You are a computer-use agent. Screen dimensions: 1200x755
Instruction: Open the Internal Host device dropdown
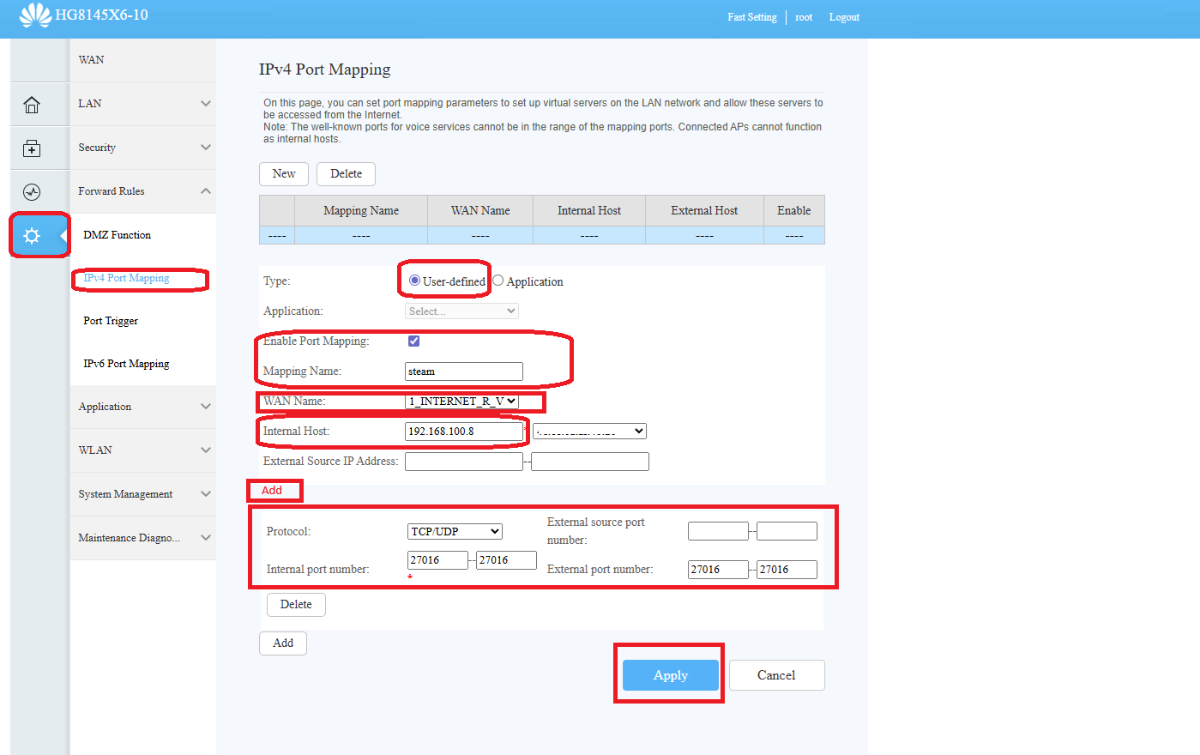pos(590,431)
